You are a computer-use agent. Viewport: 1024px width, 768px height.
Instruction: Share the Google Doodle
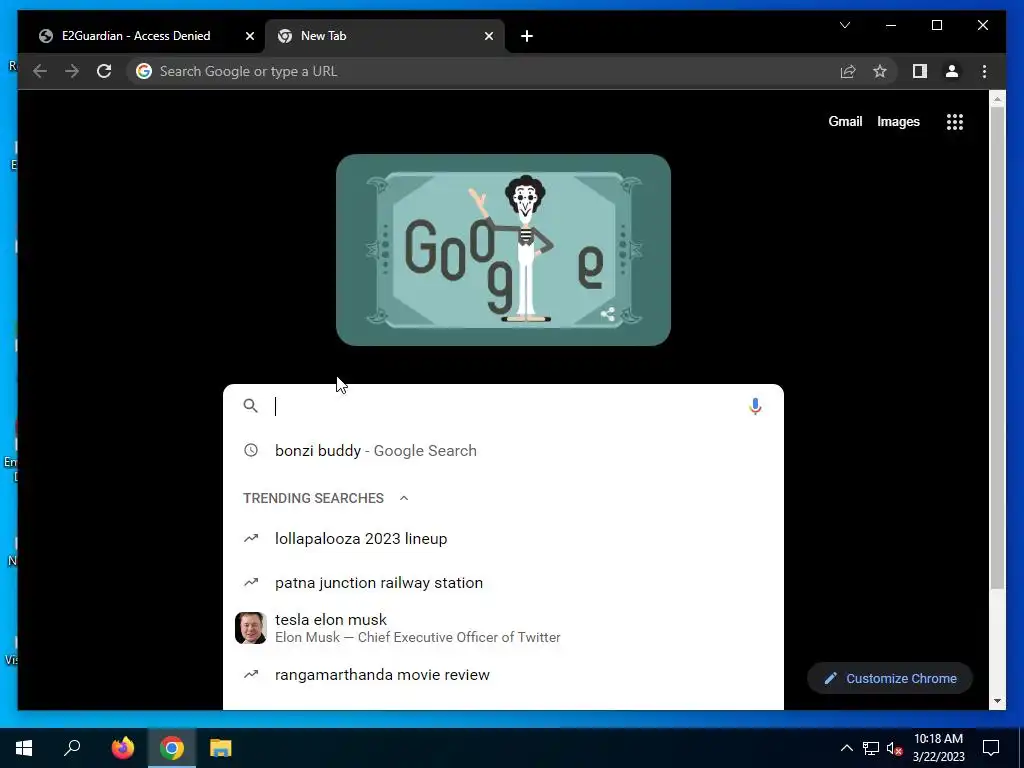point(607,314)
